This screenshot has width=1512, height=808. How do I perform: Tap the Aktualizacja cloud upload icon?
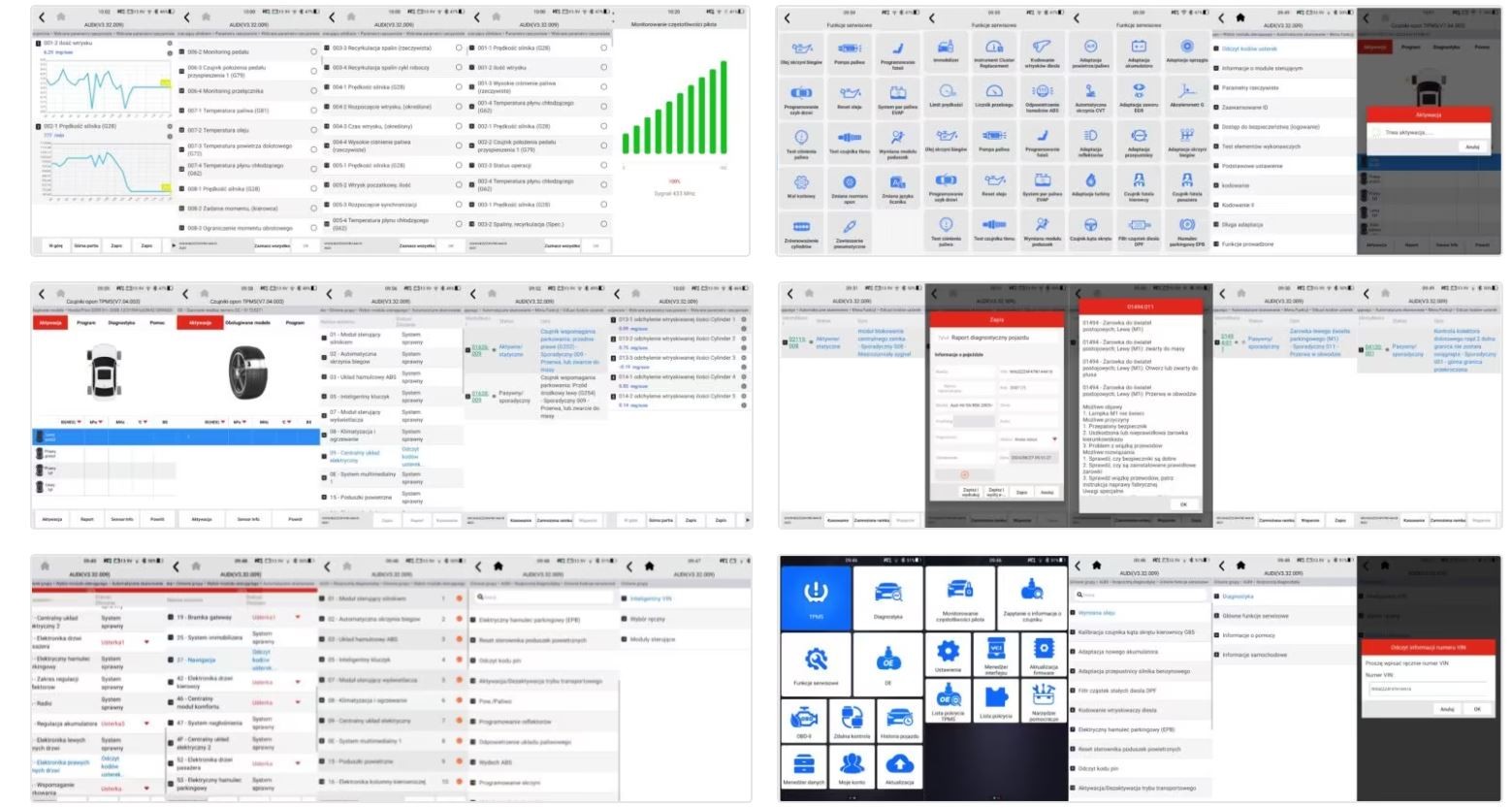(x=899, y=765)
